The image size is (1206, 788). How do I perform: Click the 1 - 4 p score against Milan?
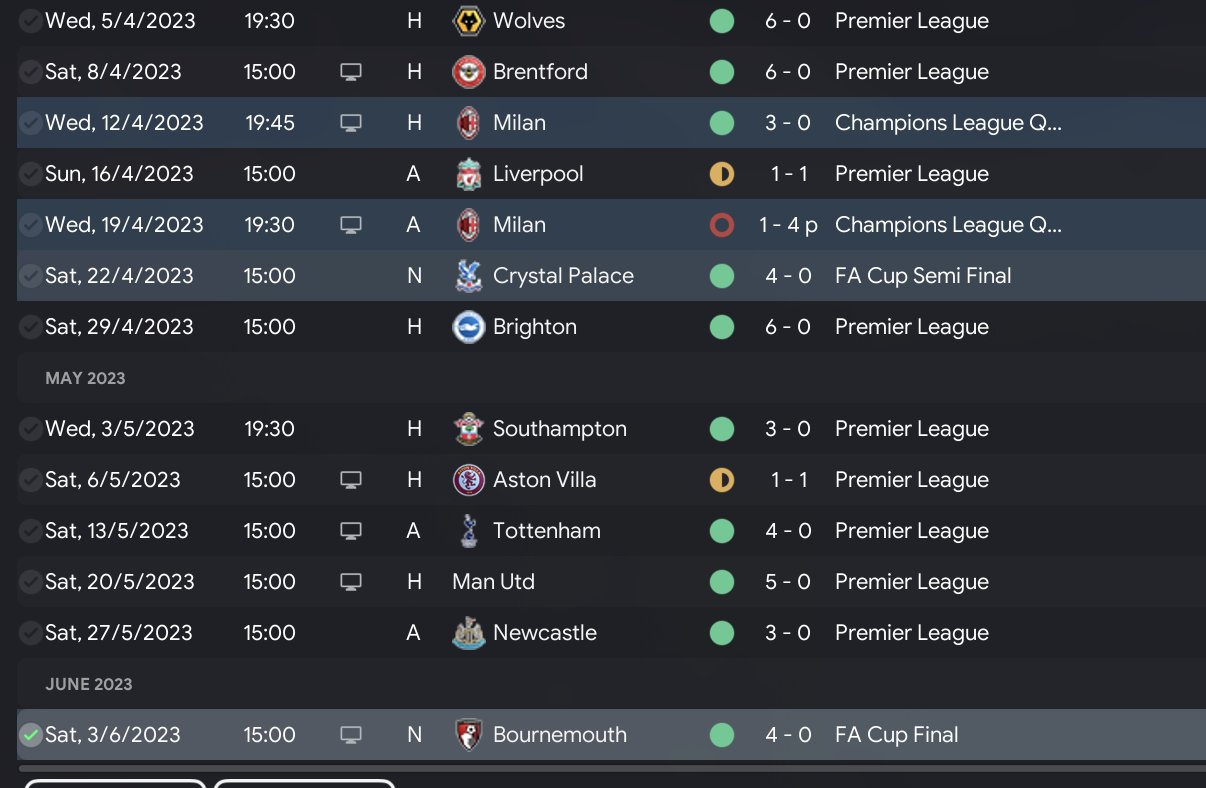click(788, 225)
